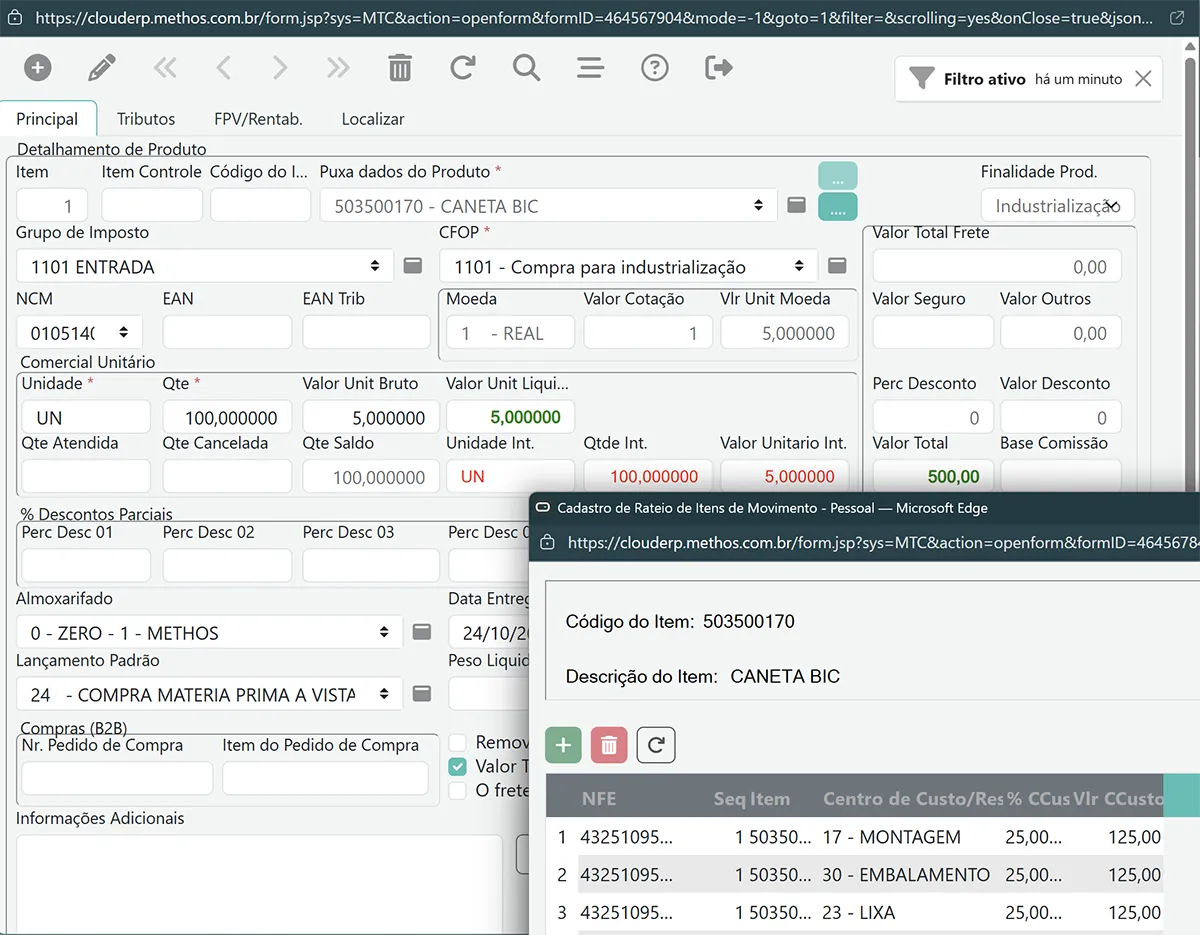Open lookup icon beside CFOP field
Screen dimensions: 1200x935
click(x=838, y=266)
